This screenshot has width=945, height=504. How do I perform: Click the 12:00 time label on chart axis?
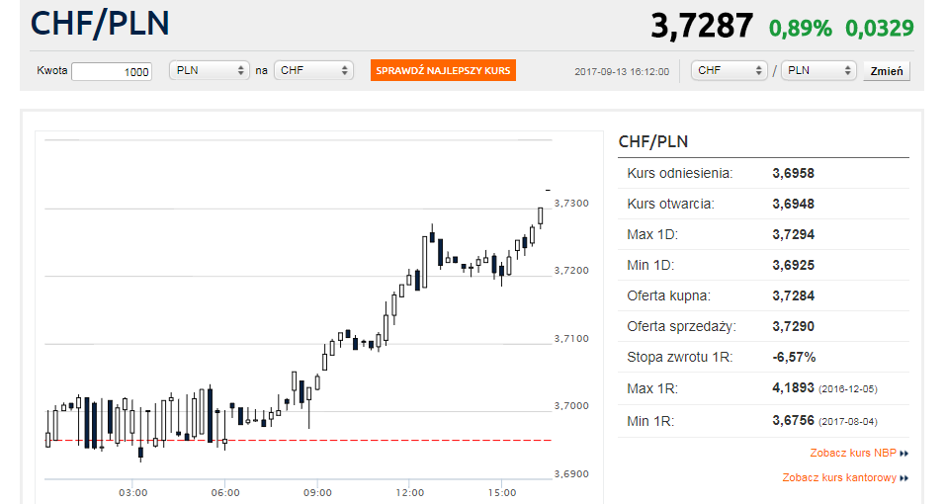[410, 492]
